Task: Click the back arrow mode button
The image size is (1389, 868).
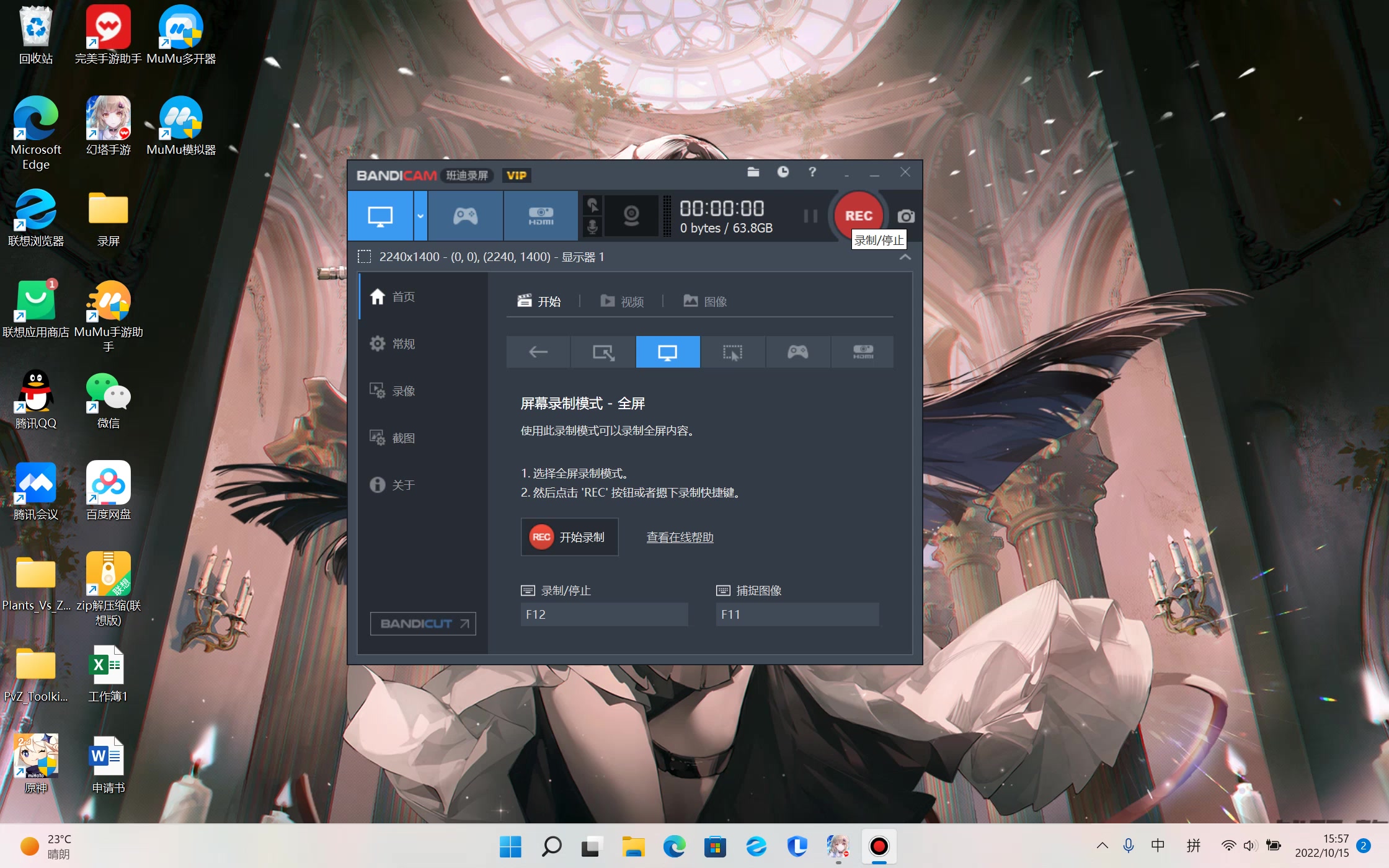Action: (x=538, y=352)
